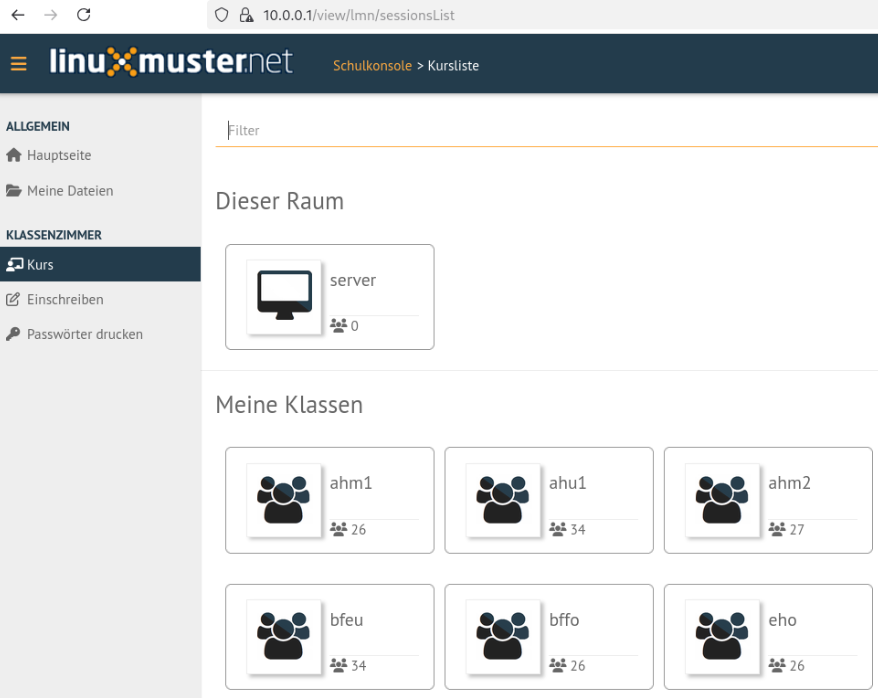Image resolution: width=878 pixels, height=698 pixels.
Task: Click the server computer monitor icon
Action: point(284,297)
